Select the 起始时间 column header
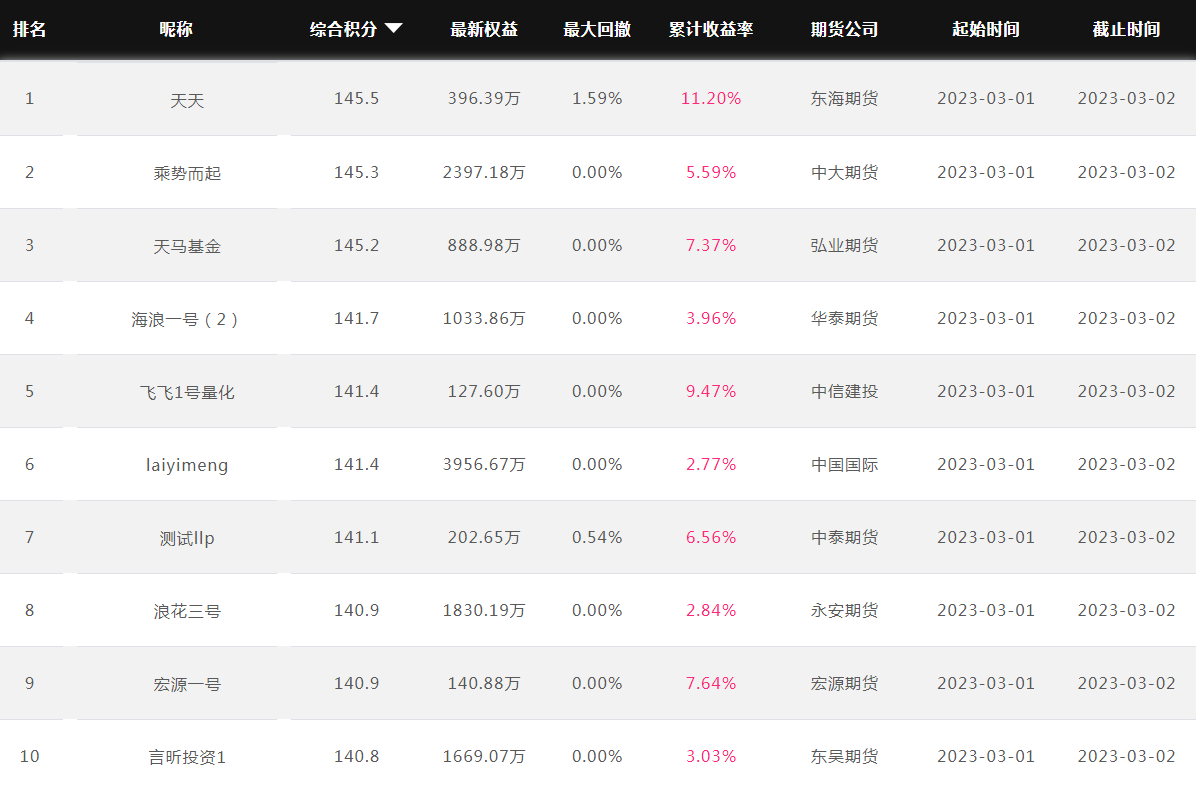 [985, 29]
